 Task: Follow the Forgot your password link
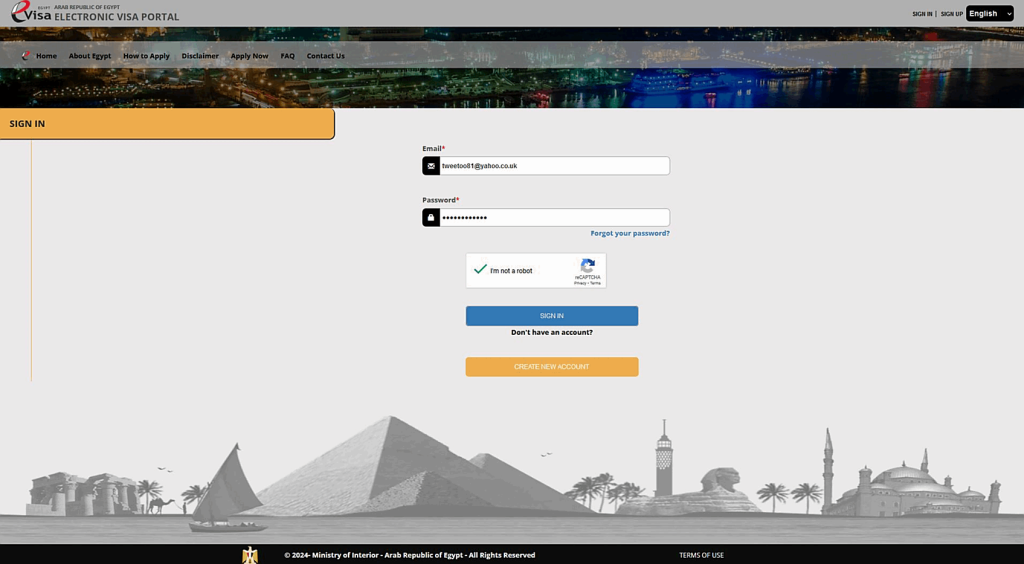pyautogui.click(x=630, y=233)
